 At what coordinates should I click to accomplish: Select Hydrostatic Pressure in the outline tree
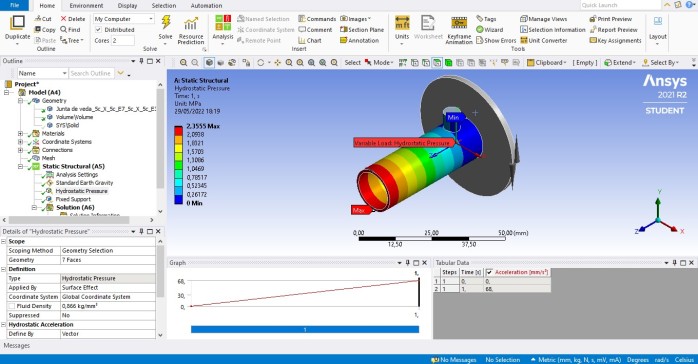click(x=81, y=191)
